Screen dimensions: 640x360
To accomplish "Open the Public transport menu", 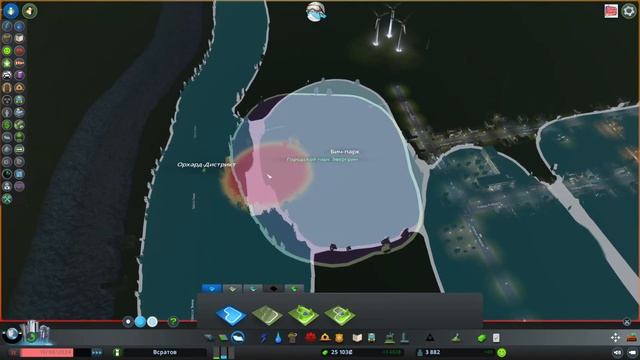I will click(x=372, y=338).
